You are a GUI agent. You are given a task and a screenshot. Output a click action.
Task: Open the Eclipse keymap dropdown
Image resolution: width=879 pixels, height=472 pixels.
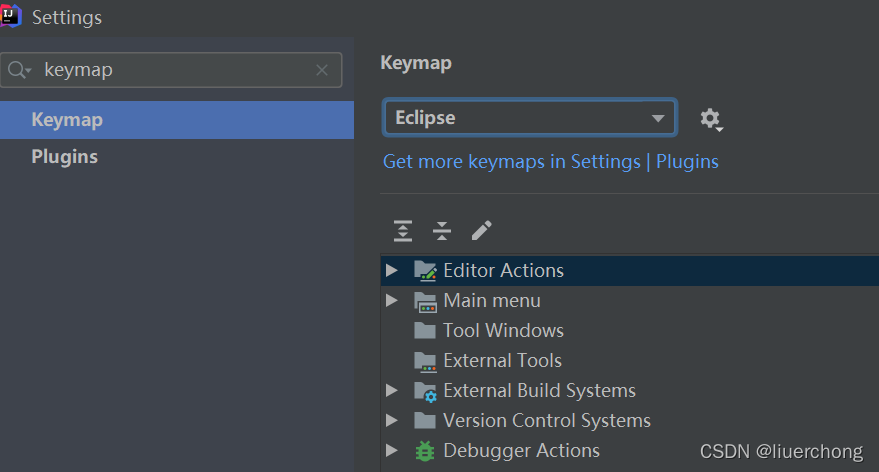click(530, 118)
